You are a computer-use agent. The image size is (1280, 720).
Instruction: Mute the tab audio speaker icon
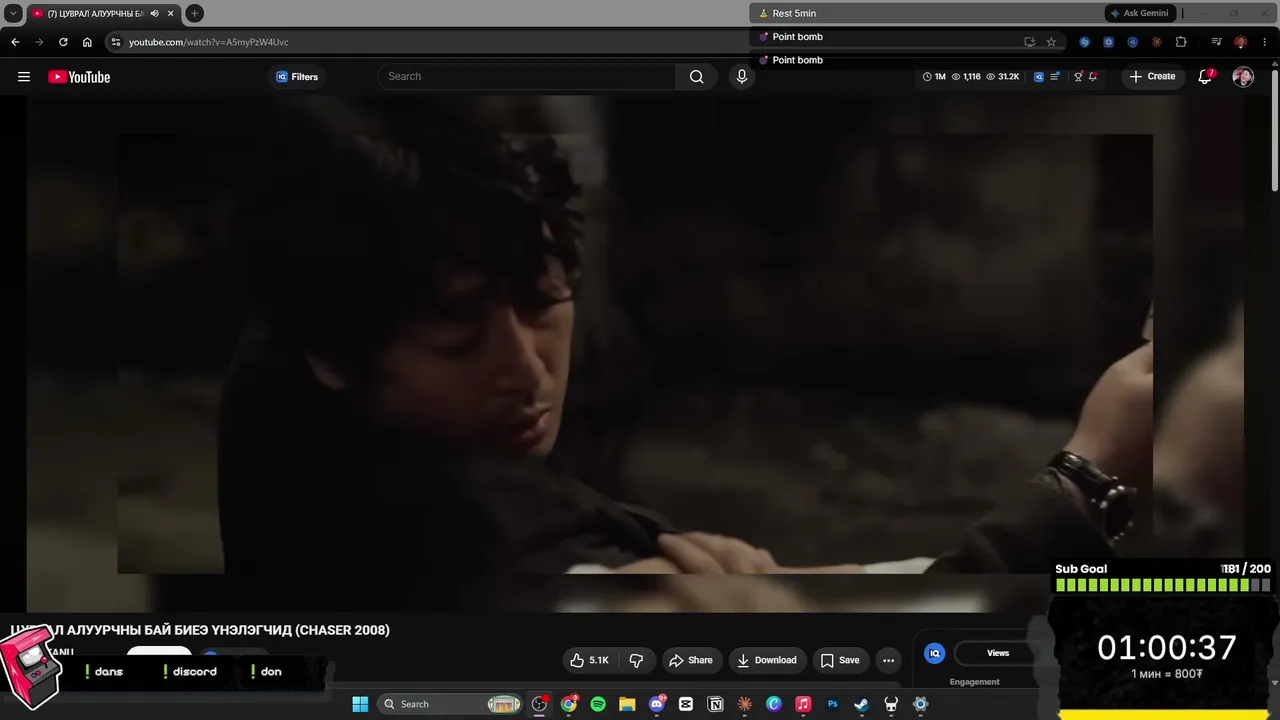(x=154, y=14)
